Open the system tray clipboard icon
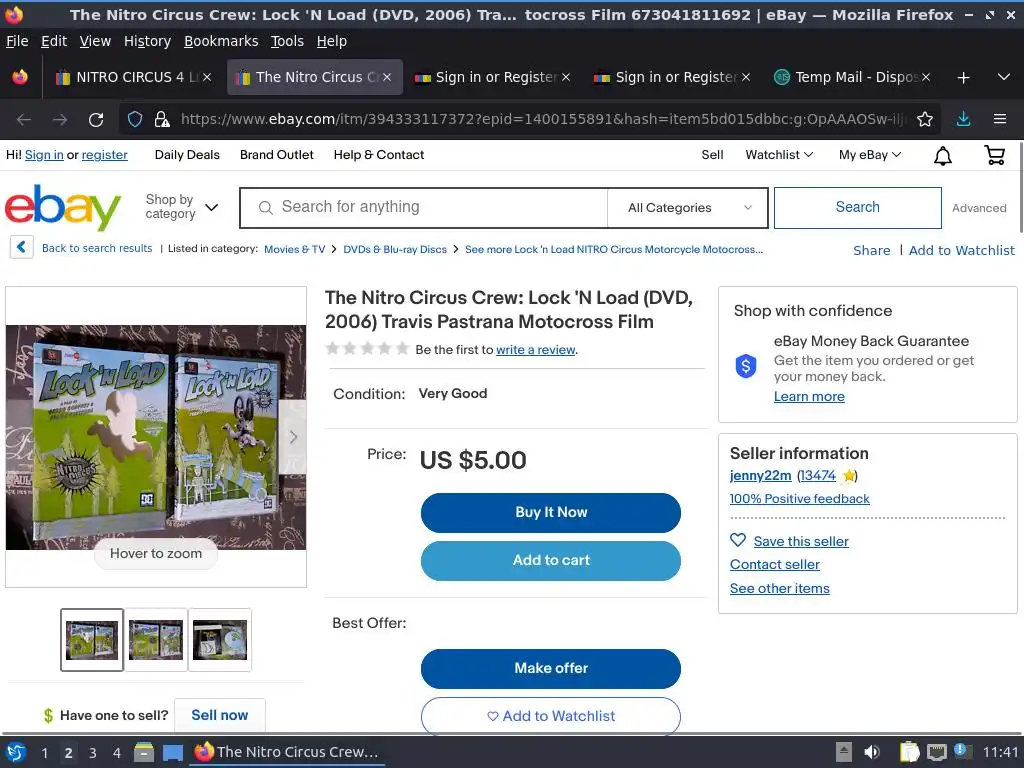The image size is (1024, 768). coord(909,752)
